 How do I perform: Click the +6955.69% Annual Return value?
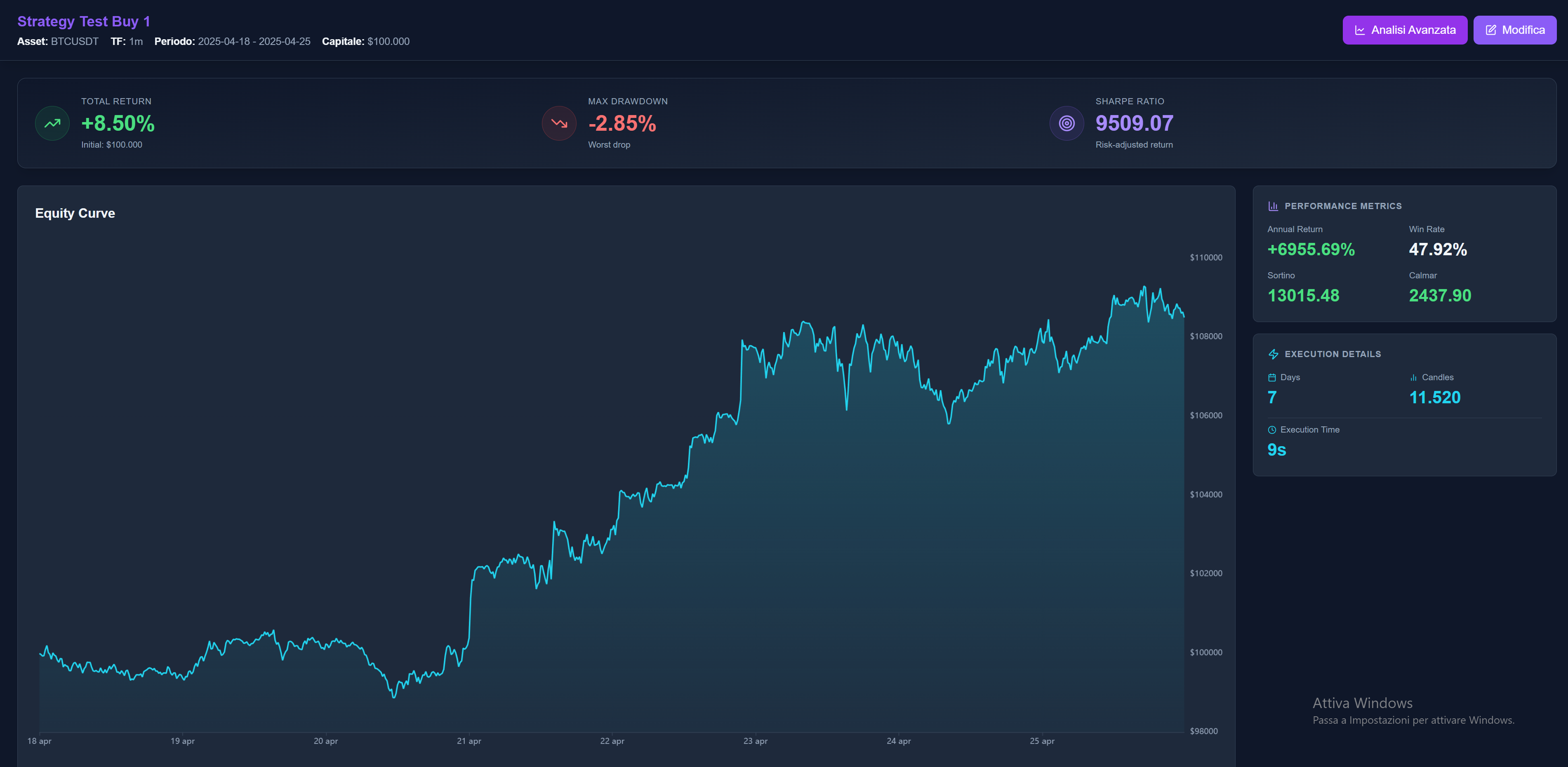coord(1311,249)
